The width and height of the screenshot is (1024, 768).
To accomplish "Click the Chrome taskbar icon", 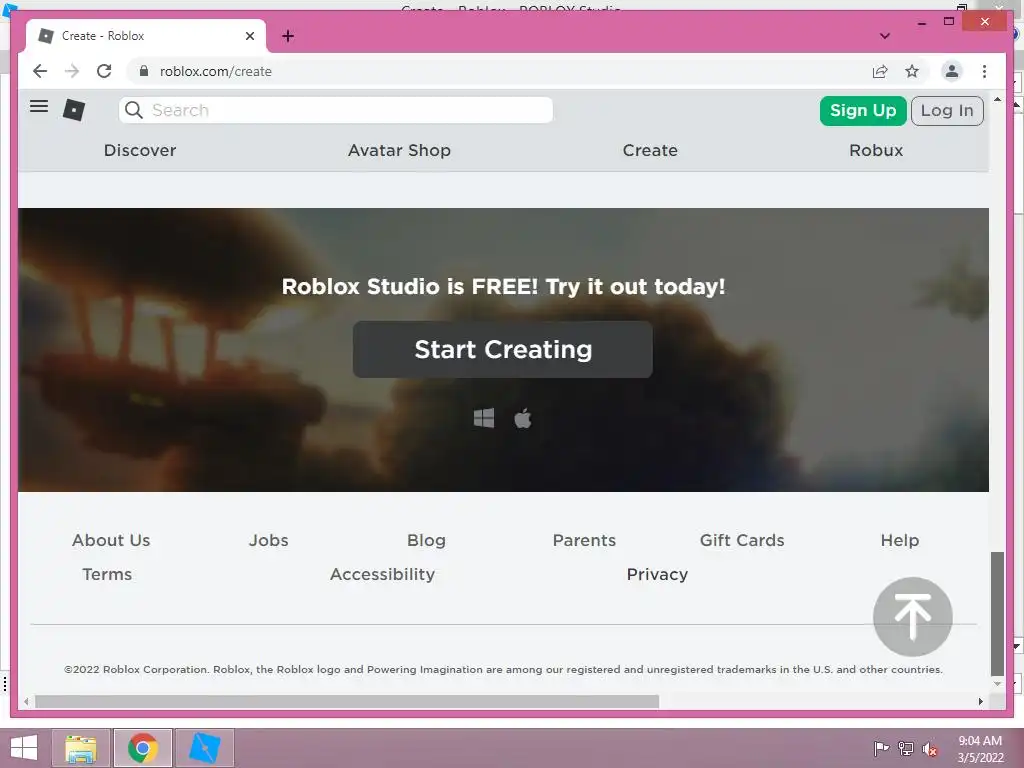I will click(x=143, y=748).
